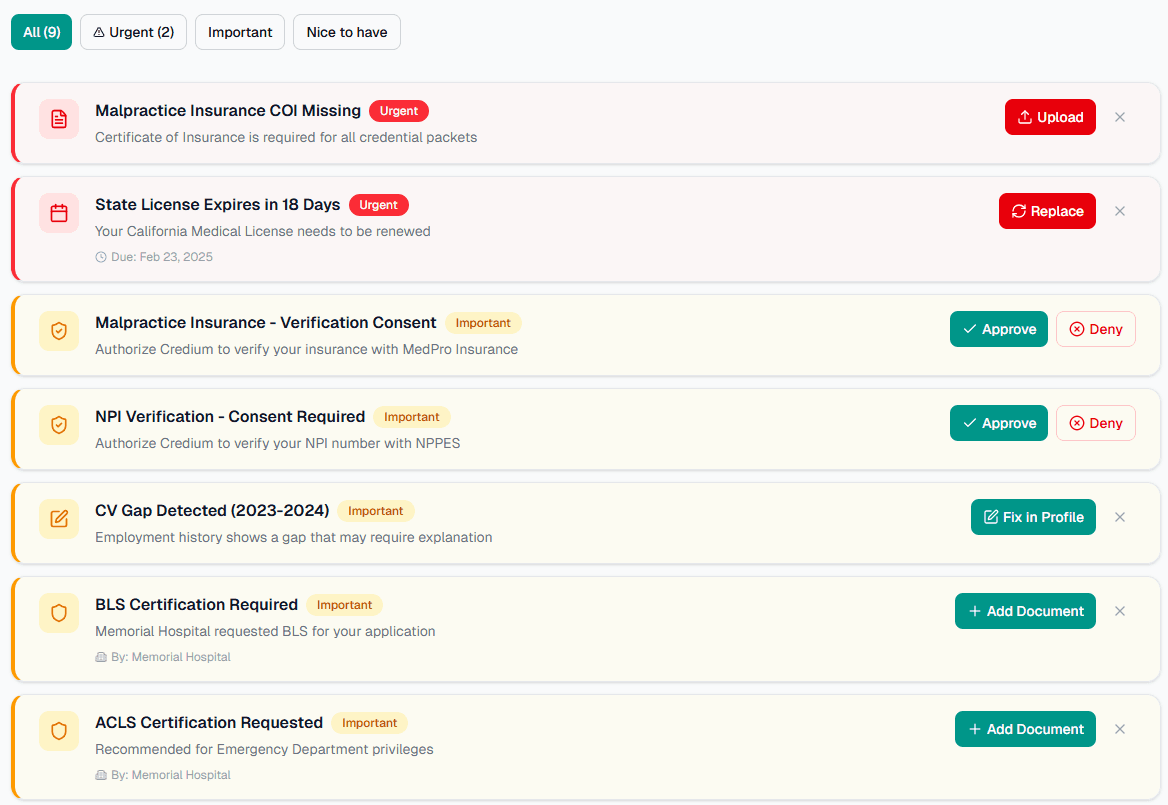Dismiss the Malpractice Insurance COI Missing alert
This screenshot has width=1168, height=805.
point(1120,117)
